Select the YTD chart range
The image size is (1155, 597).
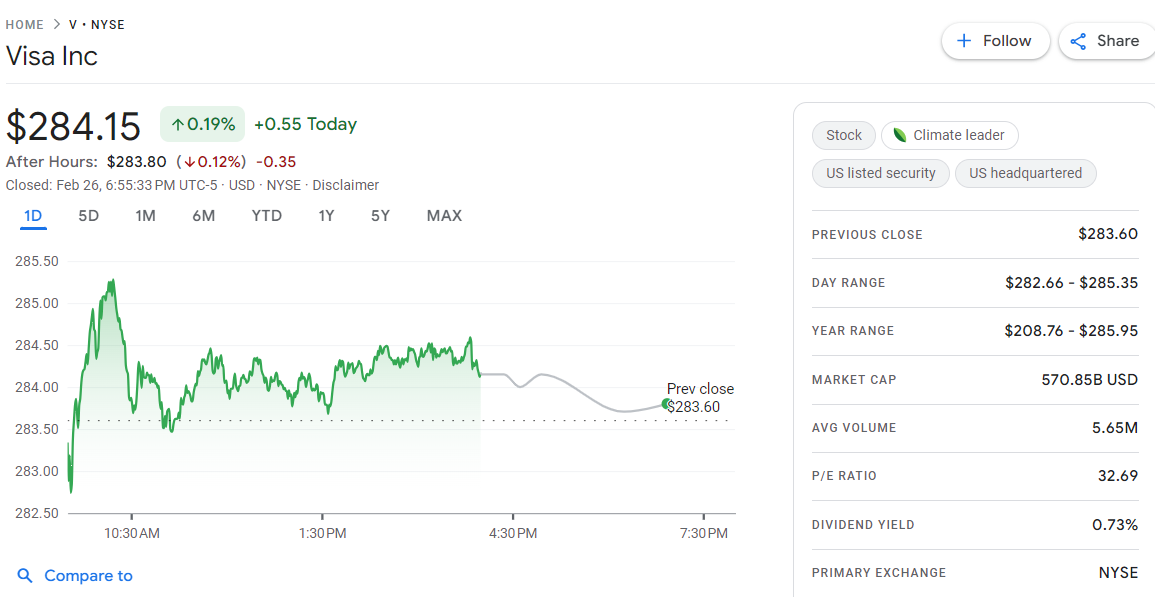point(267,216)
